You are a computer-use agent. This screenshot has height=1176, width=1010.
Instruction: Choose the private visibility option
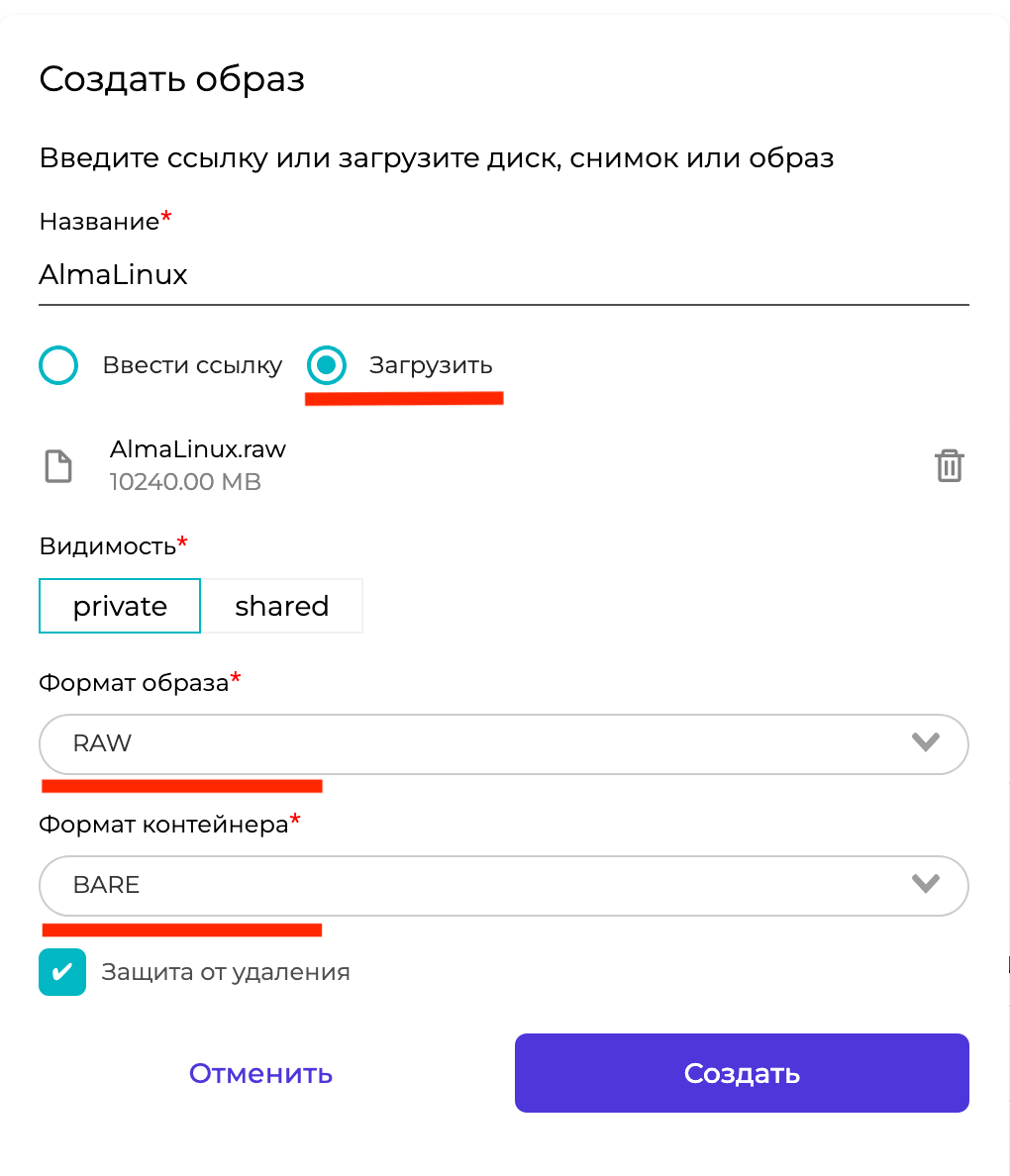point(120,606)
